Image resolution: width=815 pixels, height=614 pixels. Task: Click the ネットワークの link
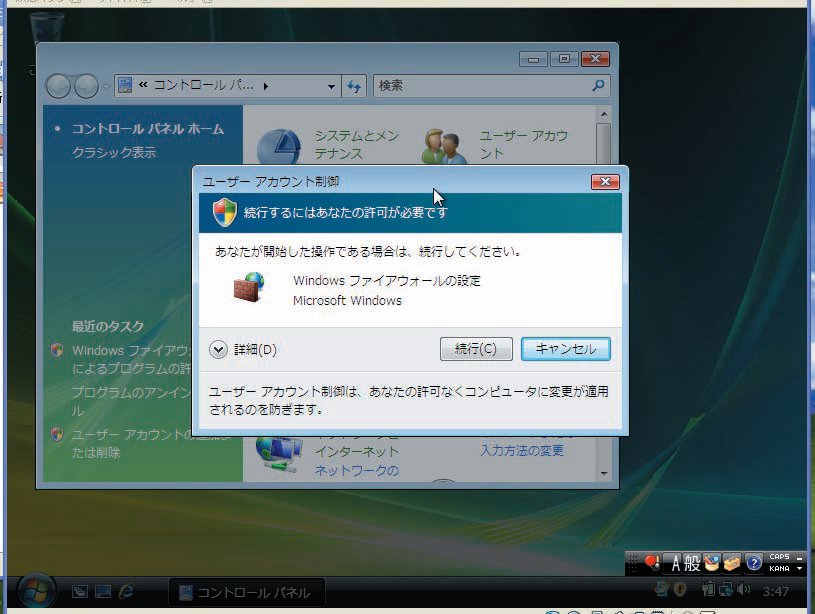pyautogui.click(x=357, y=471)
